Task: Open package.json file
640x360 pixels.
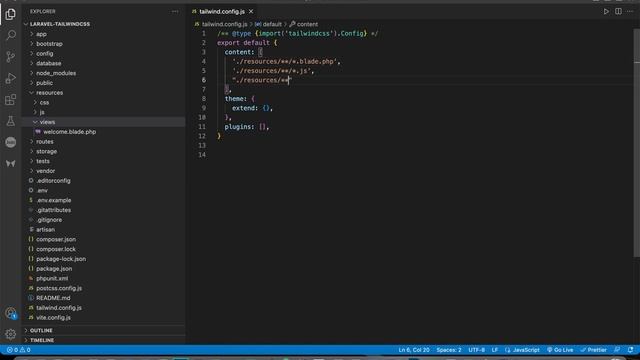Action: tap(54, 269)
